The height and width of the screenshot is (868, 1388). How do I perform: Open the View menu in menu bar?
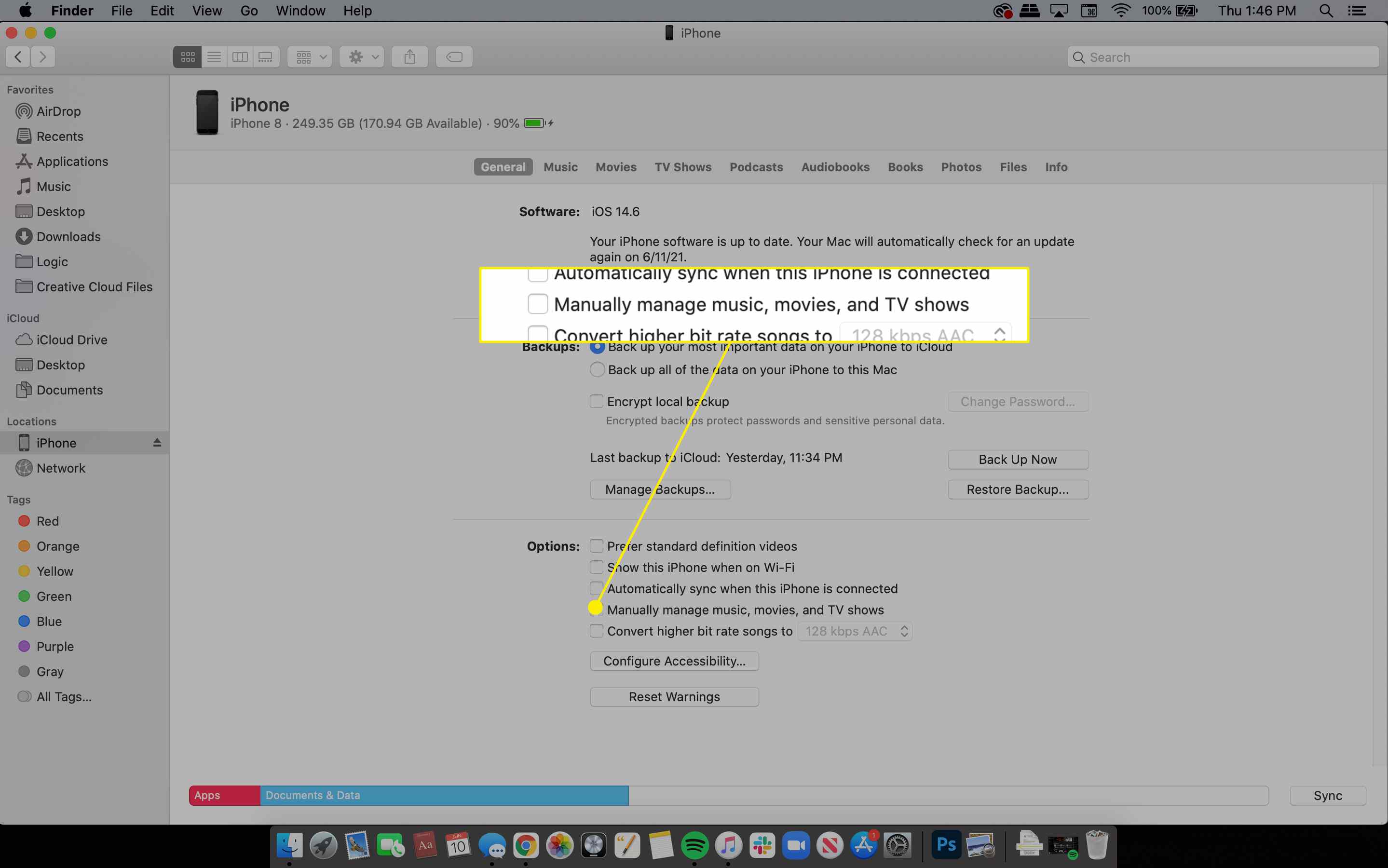coord(206,11)
